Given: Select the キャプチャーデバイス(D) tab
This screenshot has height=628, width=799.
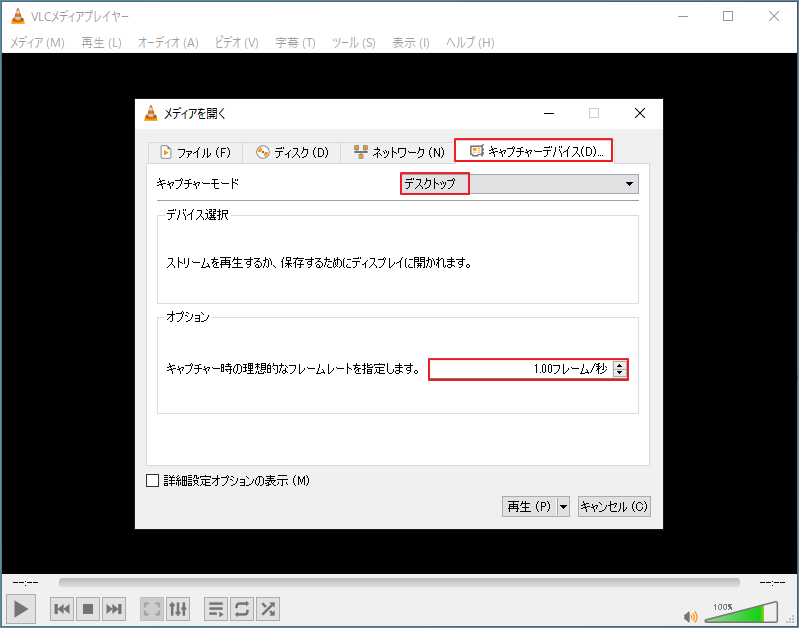Looking at the screenshot, I should [x=534, y=151].
